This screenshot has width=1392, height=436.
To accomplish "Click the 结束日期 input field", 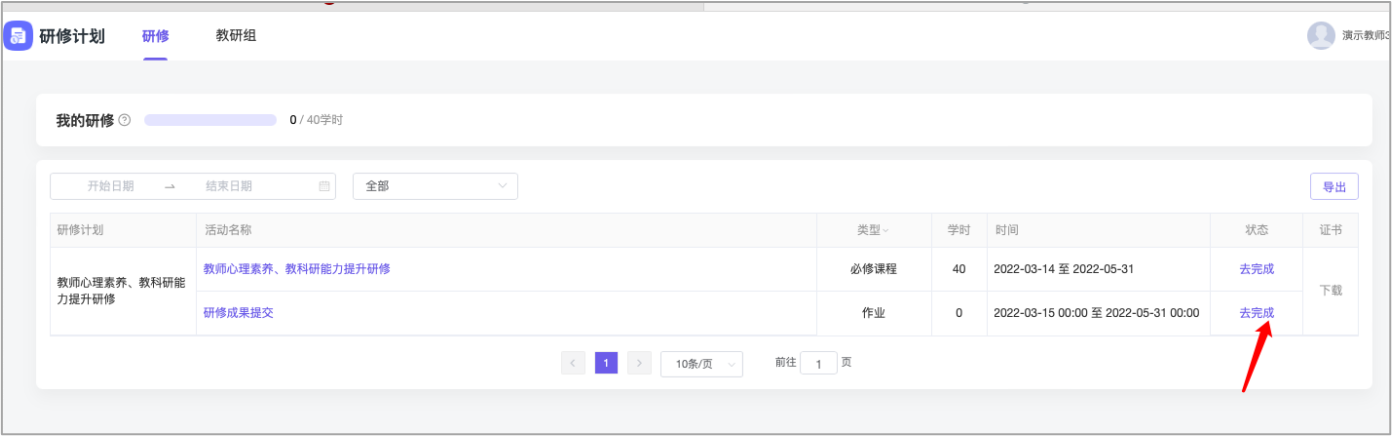I will tap(229, 186).
